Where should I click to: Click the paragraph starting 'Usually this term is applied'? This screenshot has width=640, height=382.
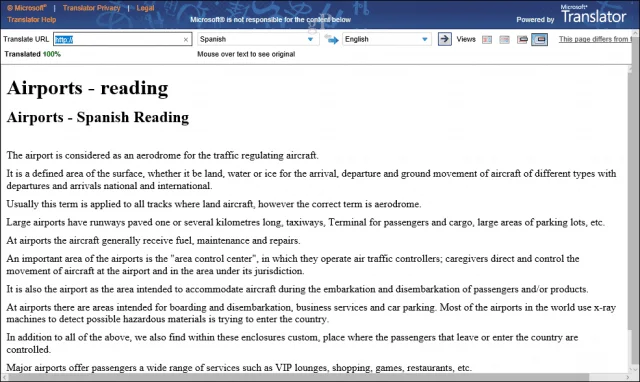point(213,204)
